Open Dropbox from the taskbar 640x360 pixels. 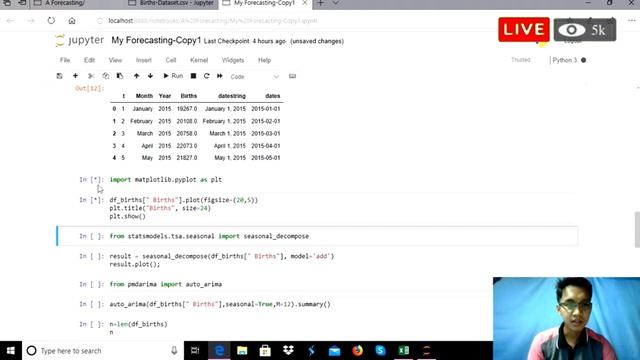point(288,351)
